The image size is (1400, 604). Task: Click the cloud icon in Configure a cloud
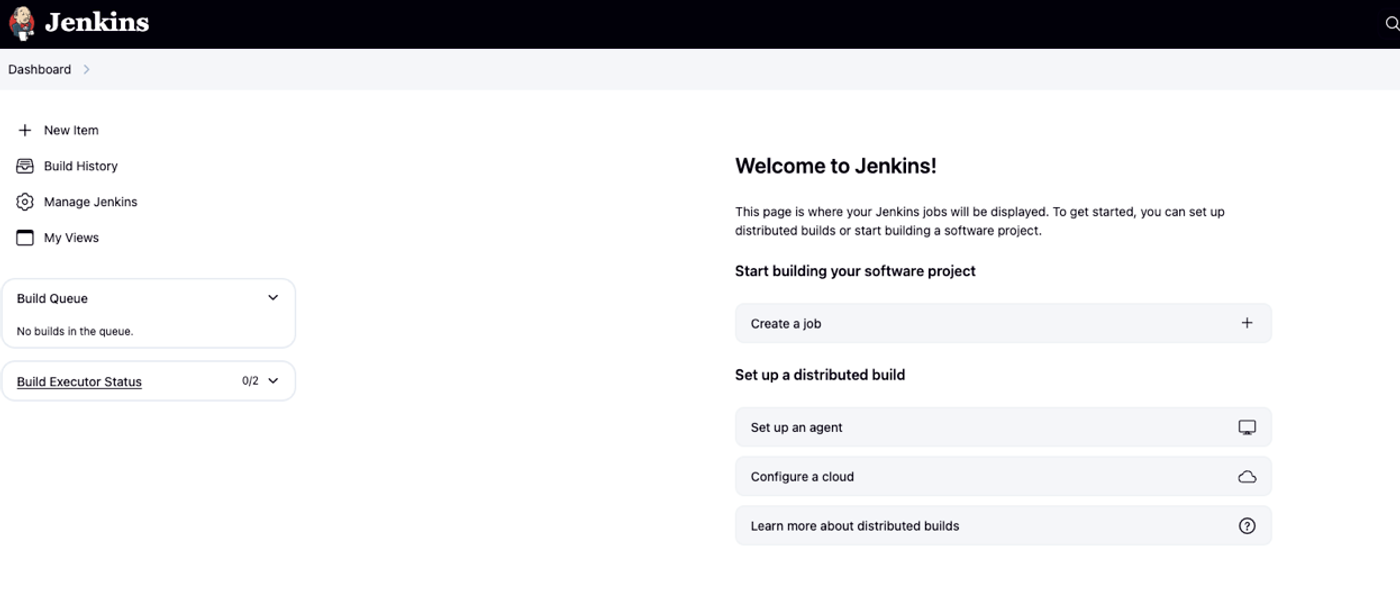pos(1247,477)
